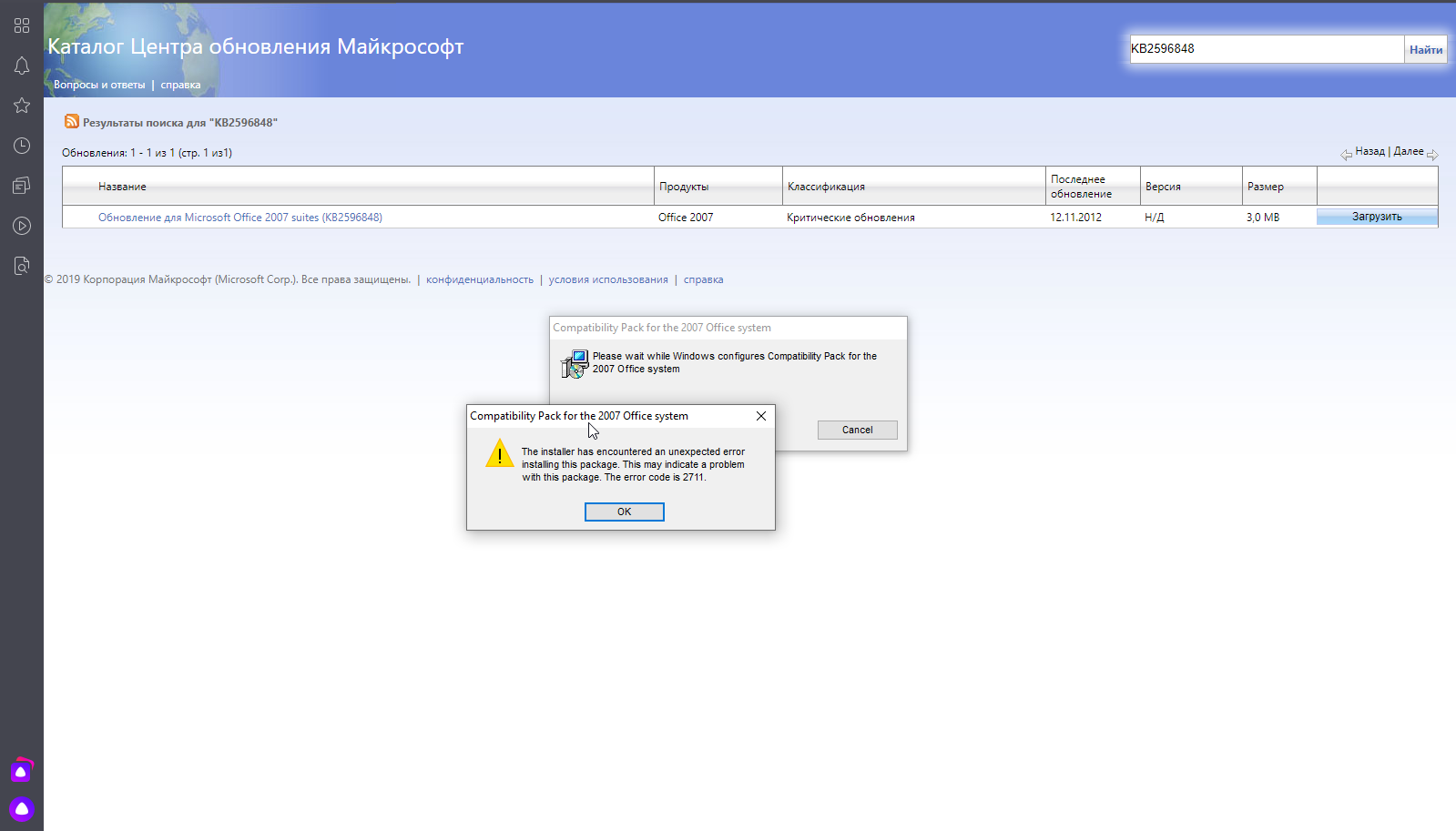The height and width of the screenshot is (831, 1456).
Task: Open page search icon in sidebar
Action: (x=22, y=266)
